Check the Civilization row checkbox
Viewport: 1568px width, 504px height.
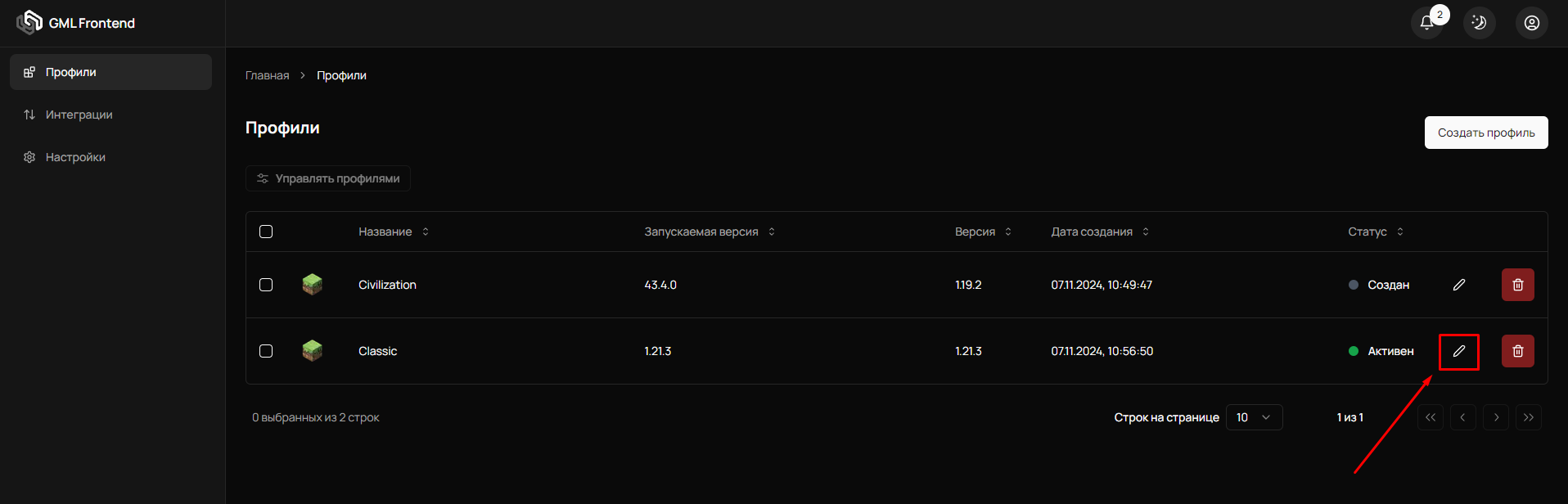tap(266, 285)
